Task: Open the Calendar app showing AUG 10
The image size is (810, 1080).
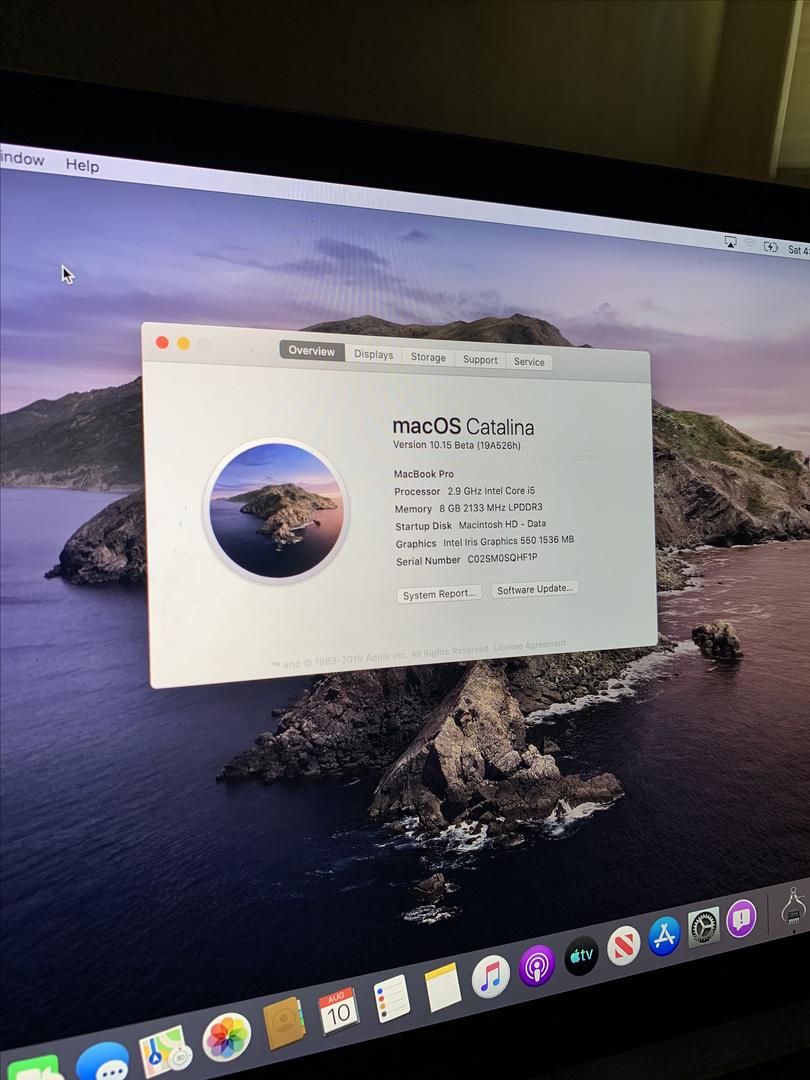Action: coord(338,1010)
